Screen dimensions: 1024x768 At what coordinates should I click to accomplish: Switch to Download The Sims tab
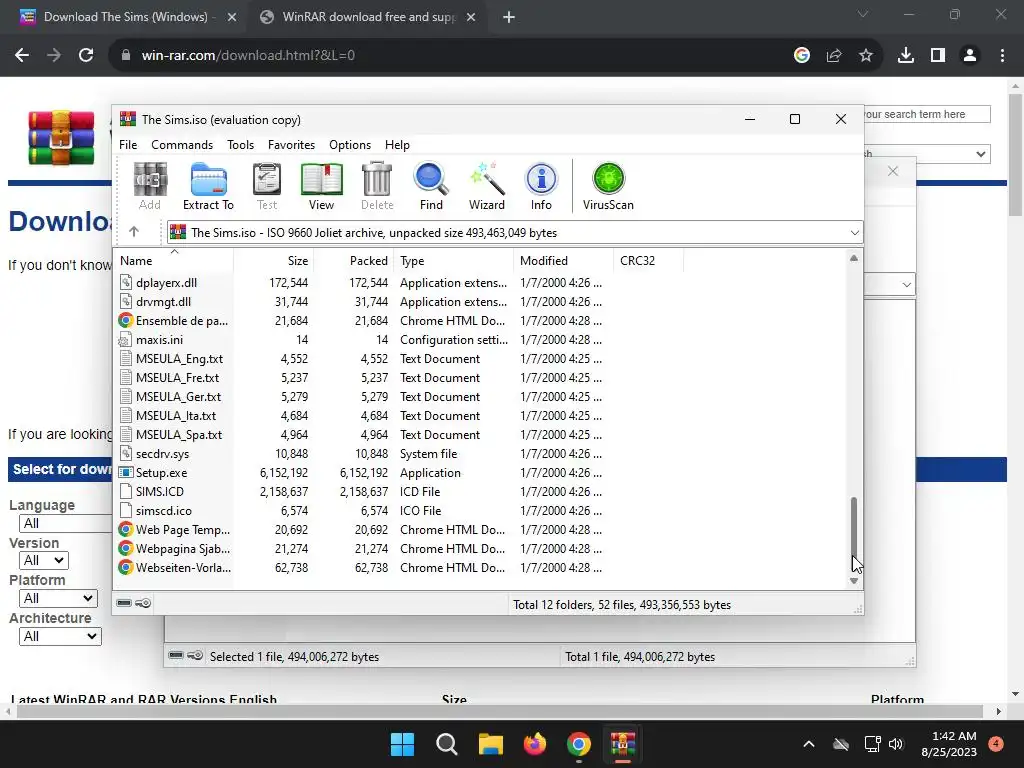click(125, 17)
